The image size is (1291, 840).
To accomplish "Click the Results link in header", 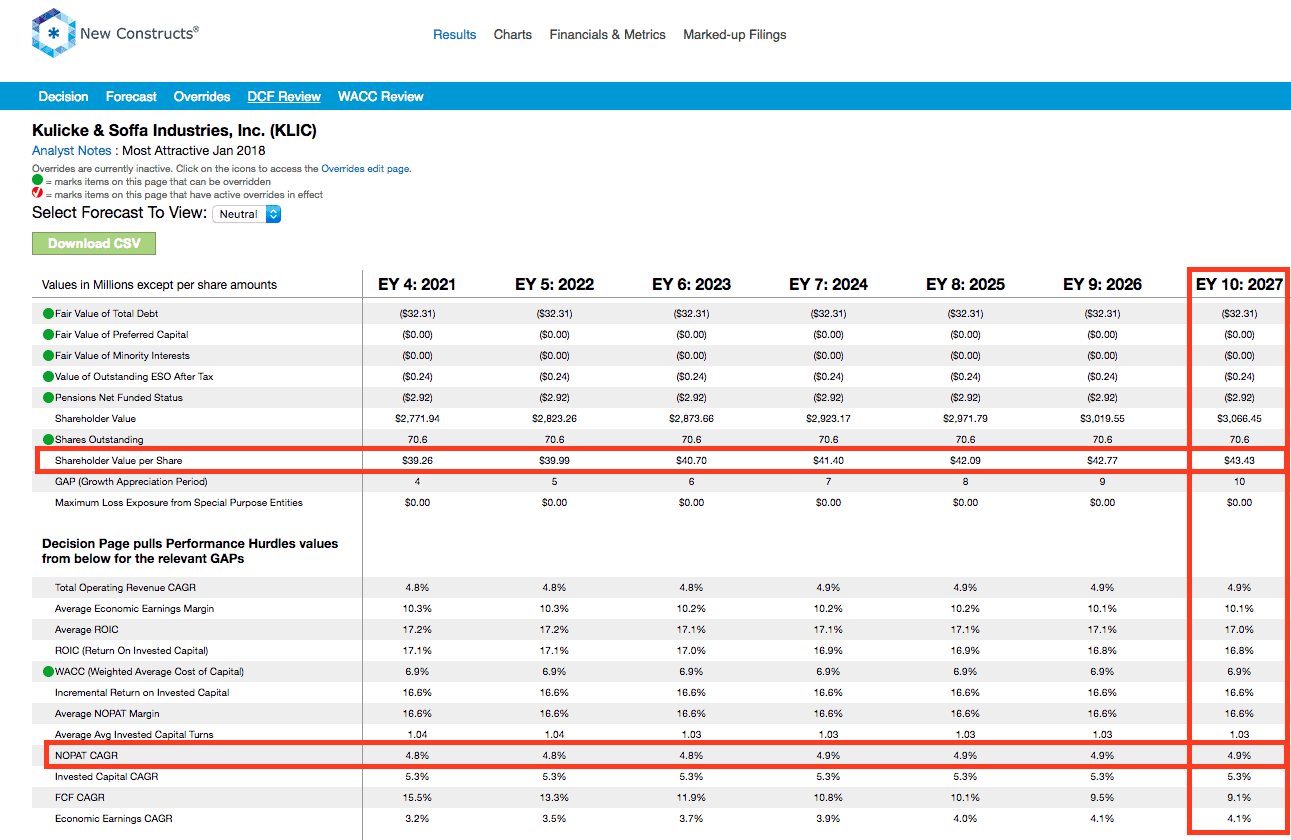I will coord(455,34).
